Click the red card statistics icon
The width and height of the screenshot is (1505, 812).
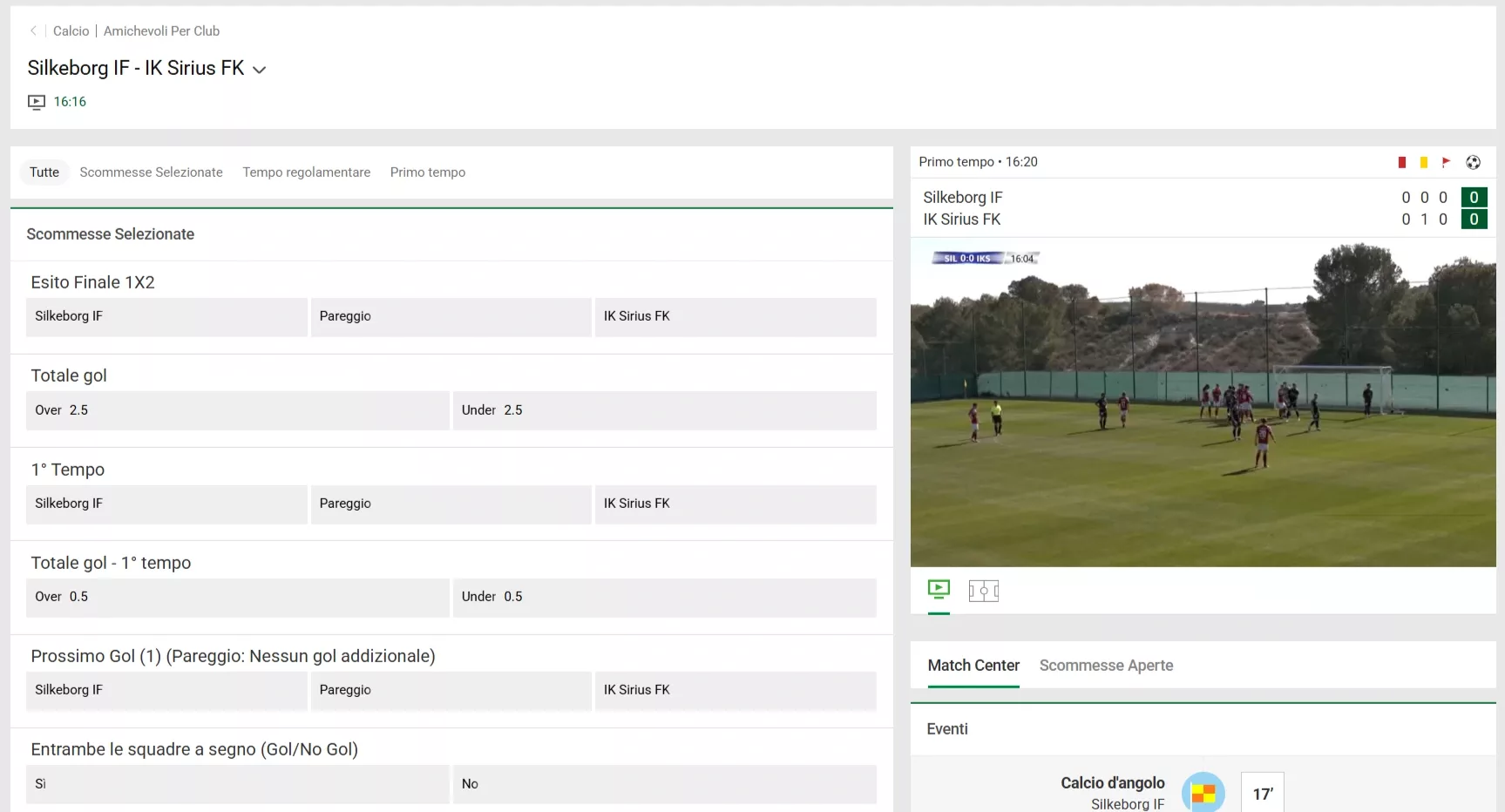point(1402,162)
